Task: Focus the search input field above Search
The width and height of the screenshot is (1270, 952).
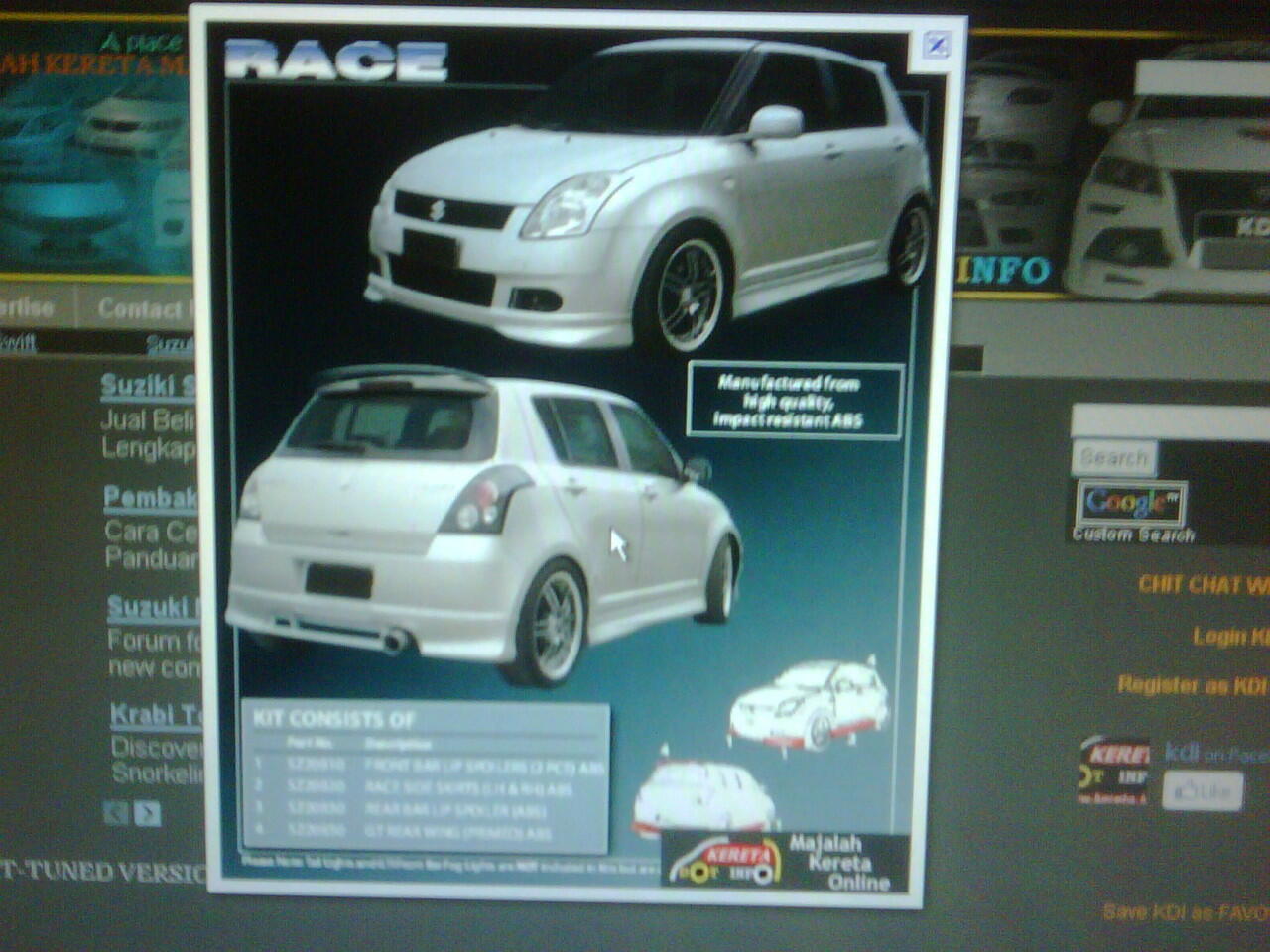Action: pyautogui.click(x=1171, y=421)
